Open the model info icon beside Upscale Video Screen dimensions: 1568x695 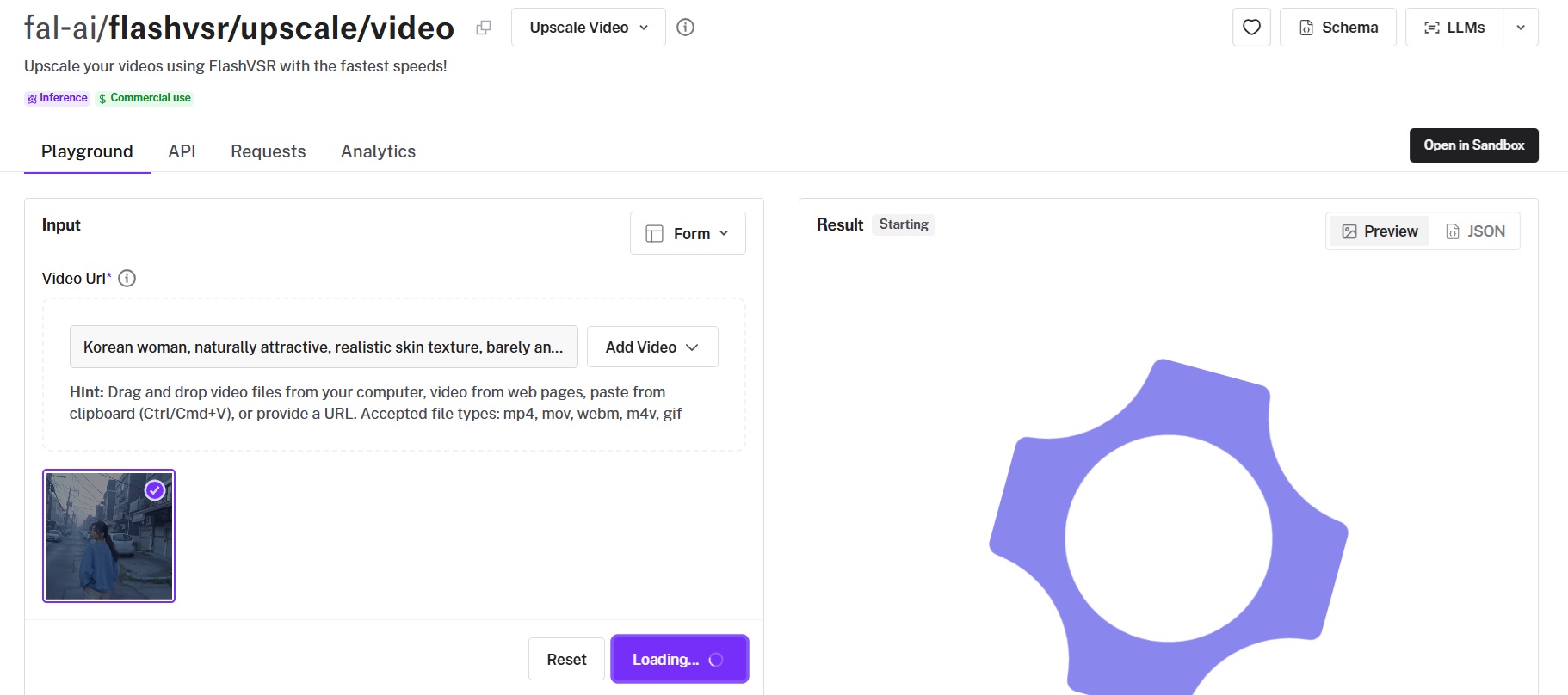coord(686,28)
